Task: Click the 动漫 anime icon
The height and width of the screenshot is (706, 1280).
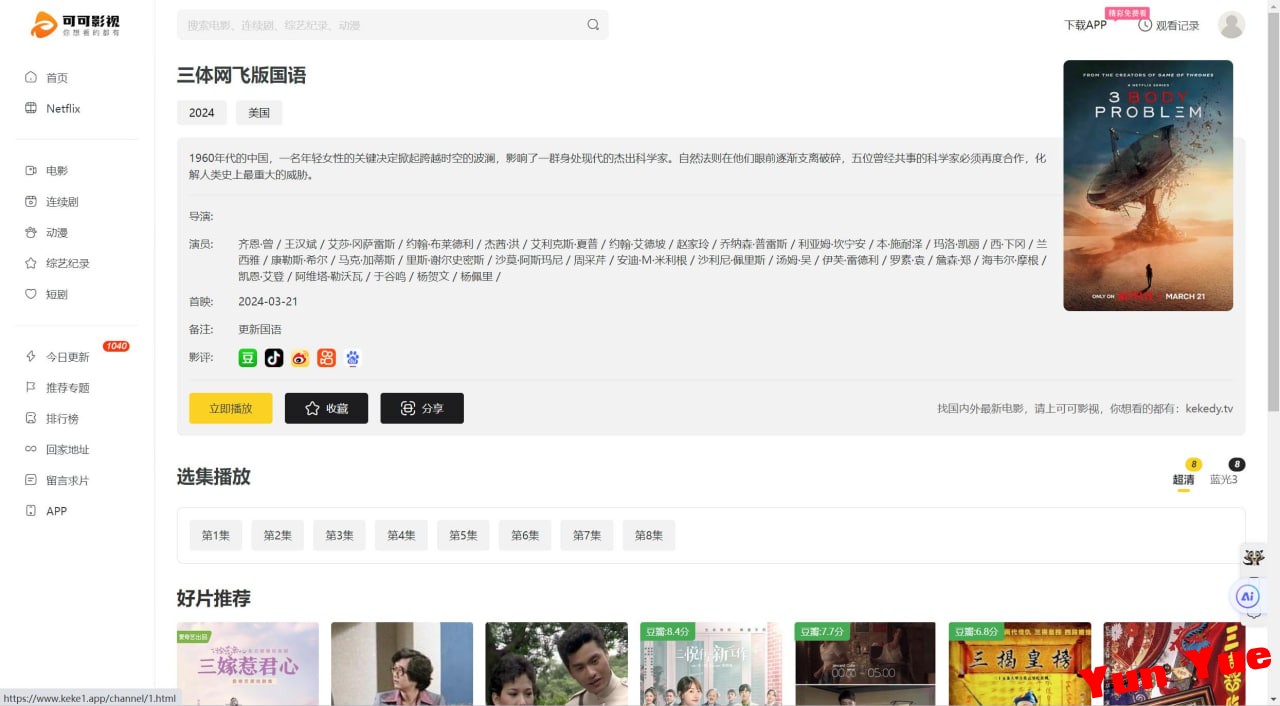Action: point(31,233)
